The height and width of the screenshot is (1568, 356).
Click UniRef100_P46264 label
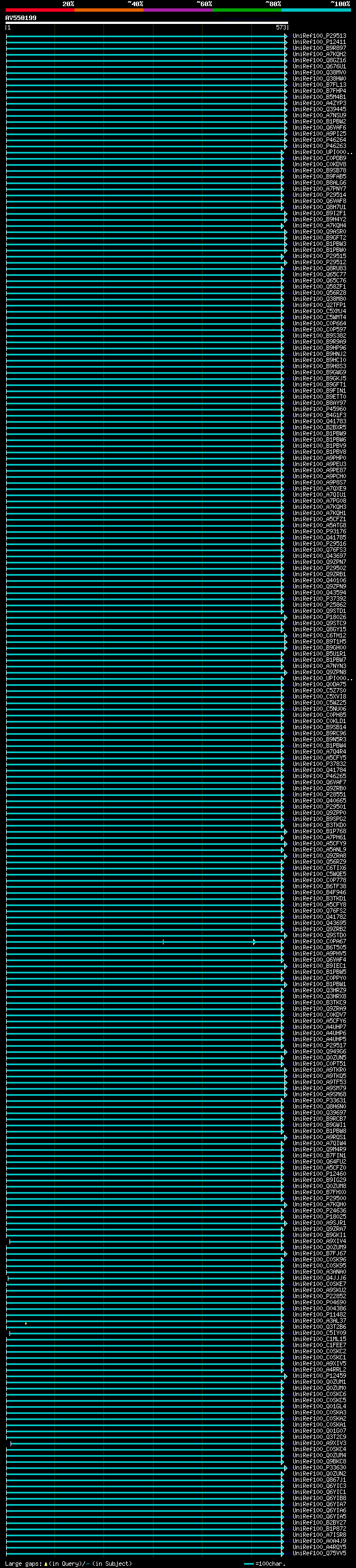tap(319, 140)
